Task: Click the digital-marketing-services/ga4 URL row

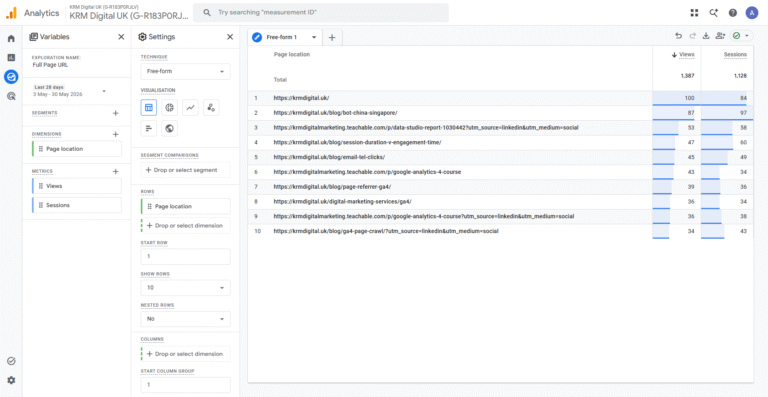Action: pos(501,201)
